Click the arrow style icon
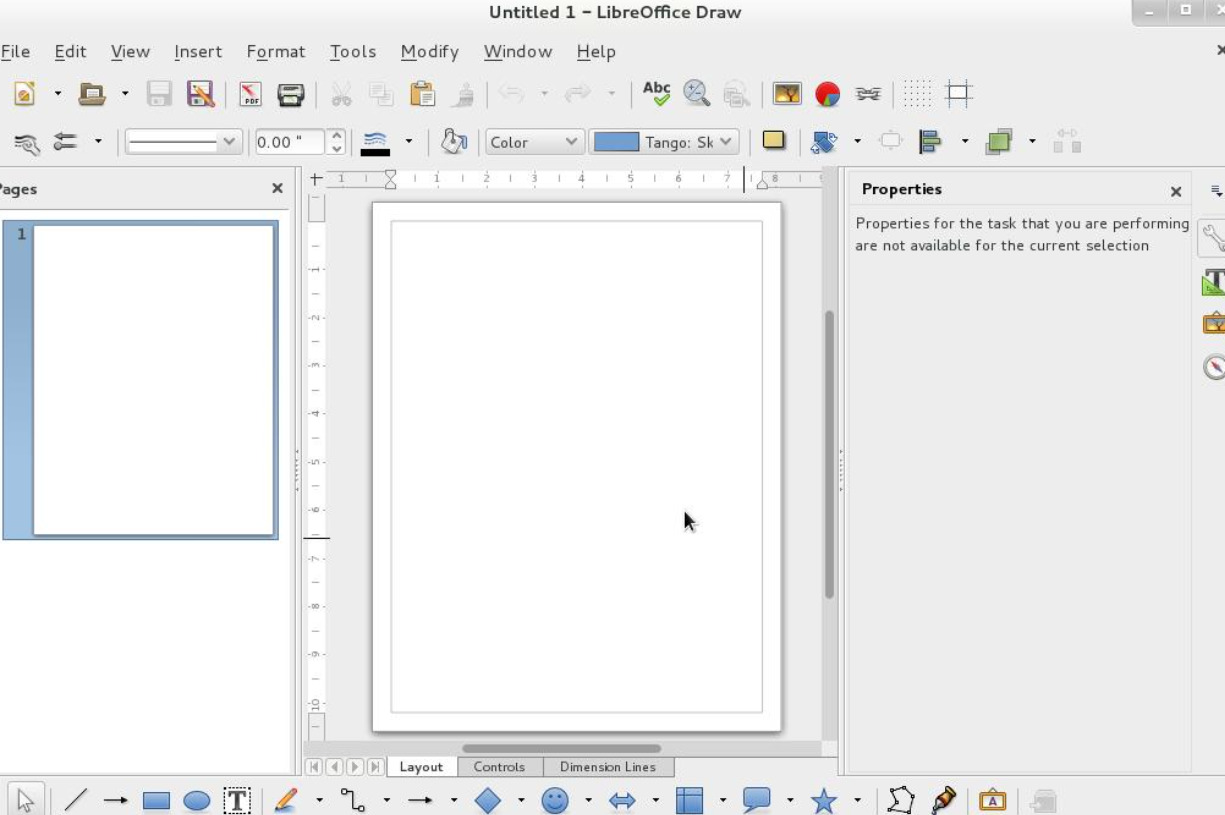This screenshot has width=1225, height=815. (66, 142)
